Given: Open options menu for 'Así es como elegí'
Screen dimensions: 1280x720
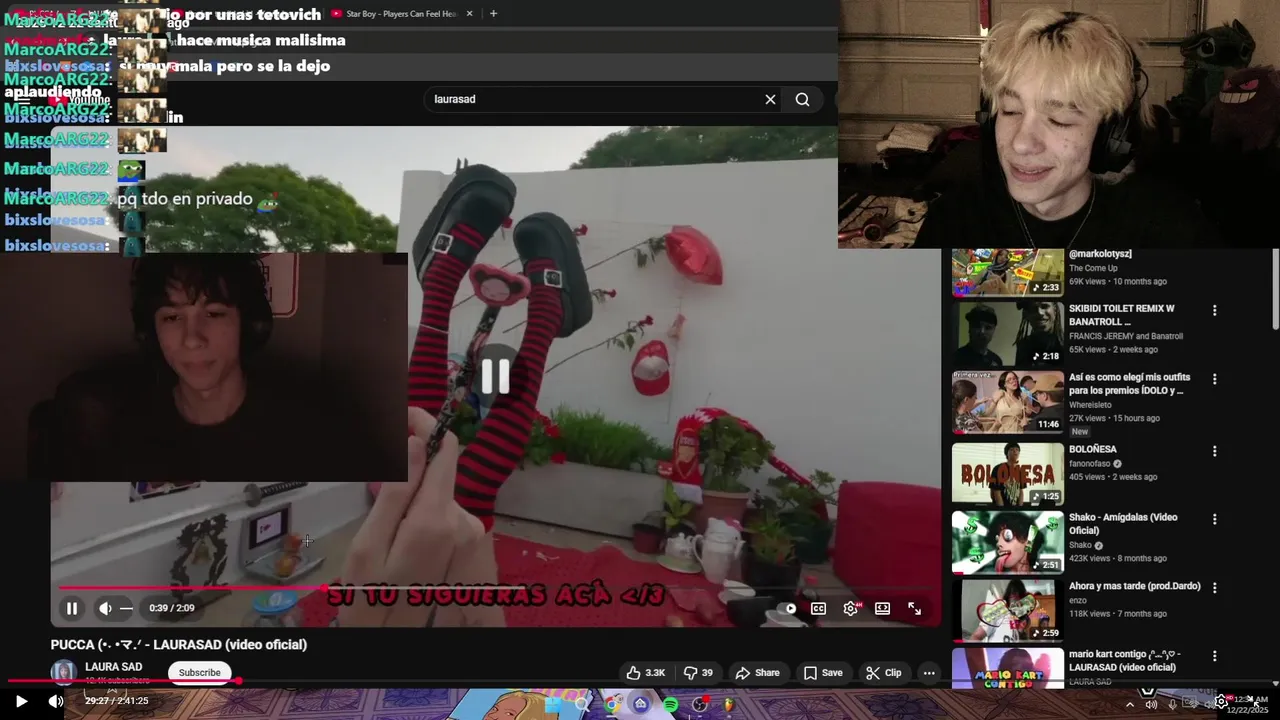Looking at the screenshot, I should point(1214,380).
